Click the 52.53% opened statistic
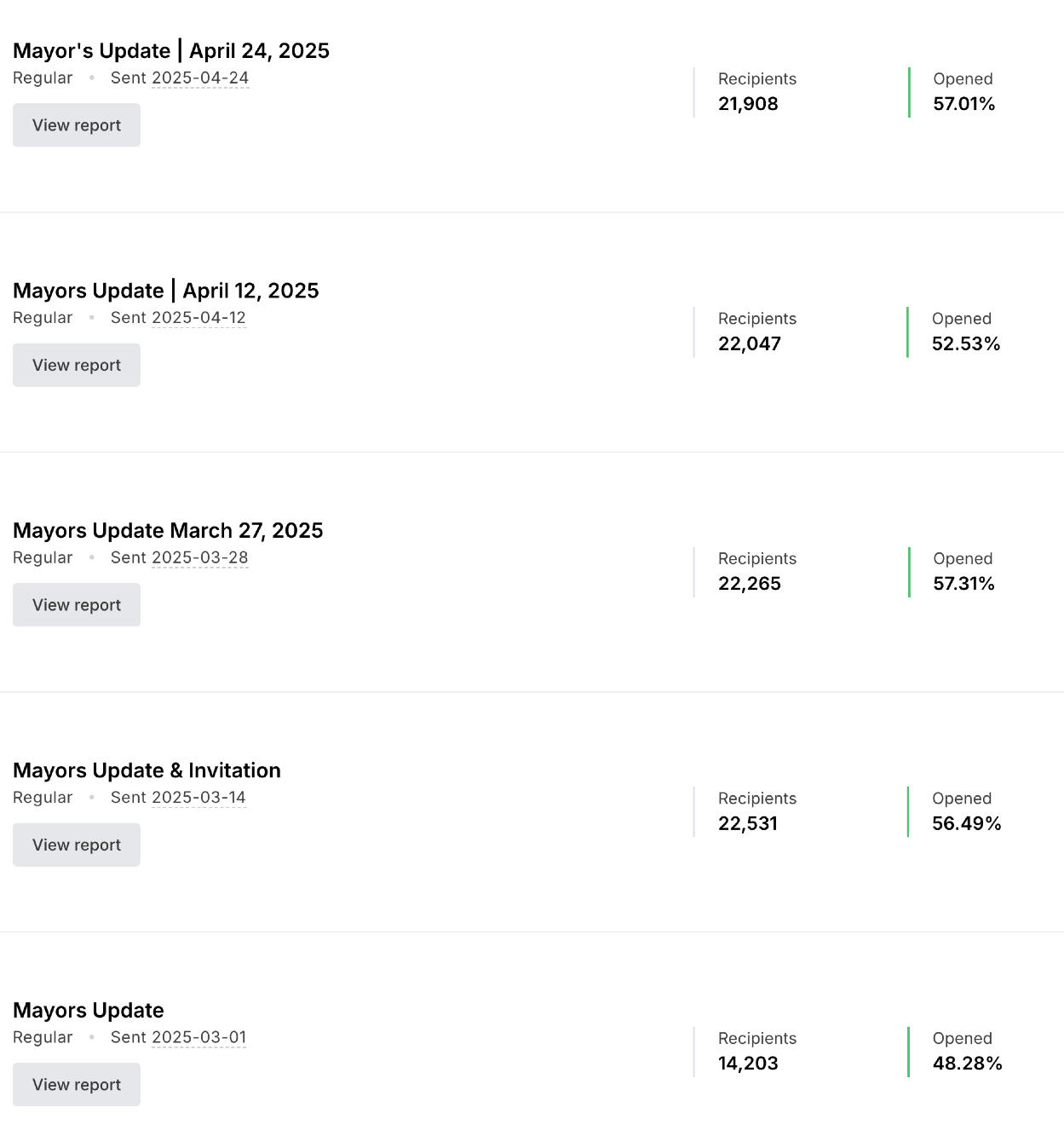Screen dimensions: 1064x1142 coord(965,344)
